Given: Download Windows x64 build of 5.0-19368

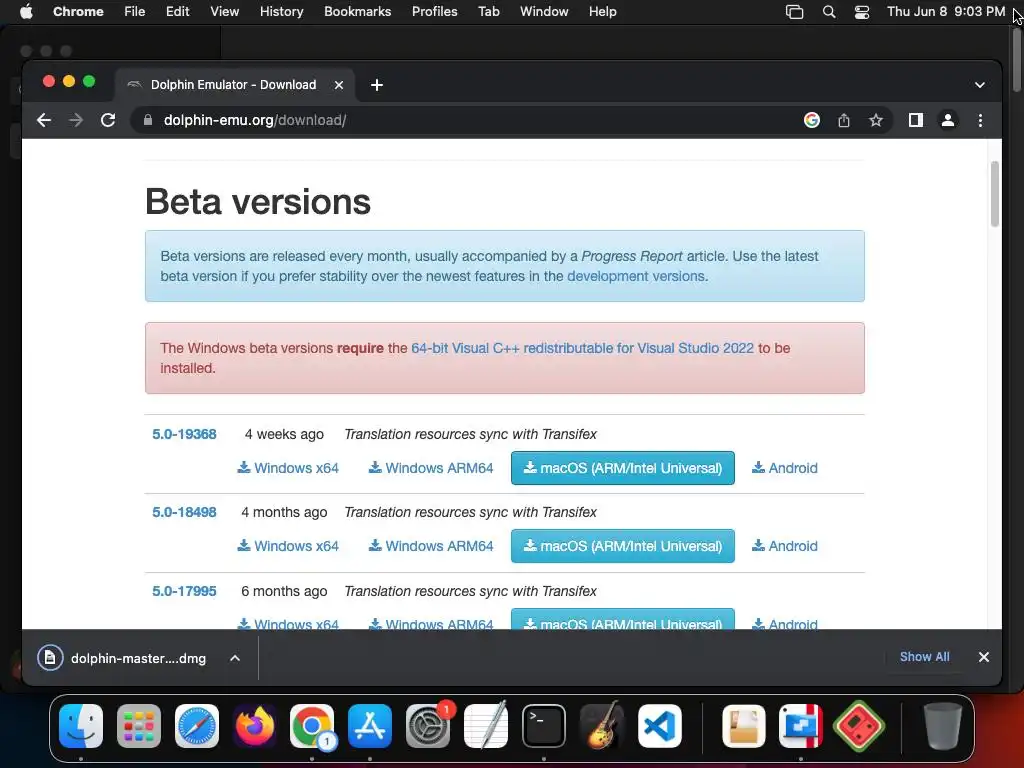Looking at the screenshot, I should click(288, 468).
